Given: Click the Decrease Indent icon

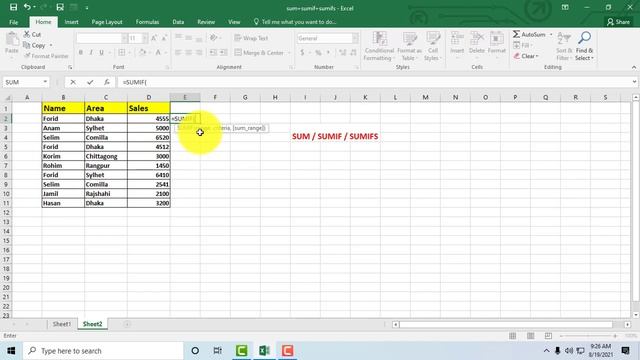Looking at the screenshot, I should click(213, 52).
